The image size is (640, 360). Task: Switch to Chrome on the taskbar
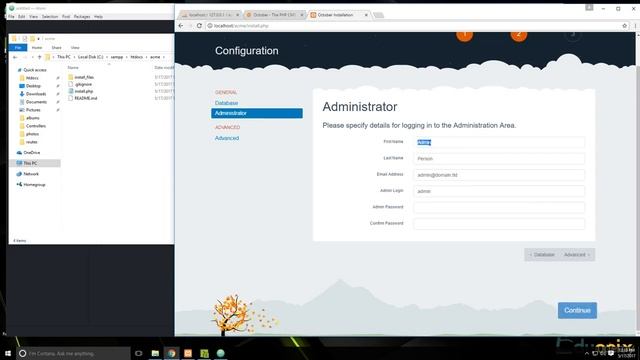coord(171,353)
